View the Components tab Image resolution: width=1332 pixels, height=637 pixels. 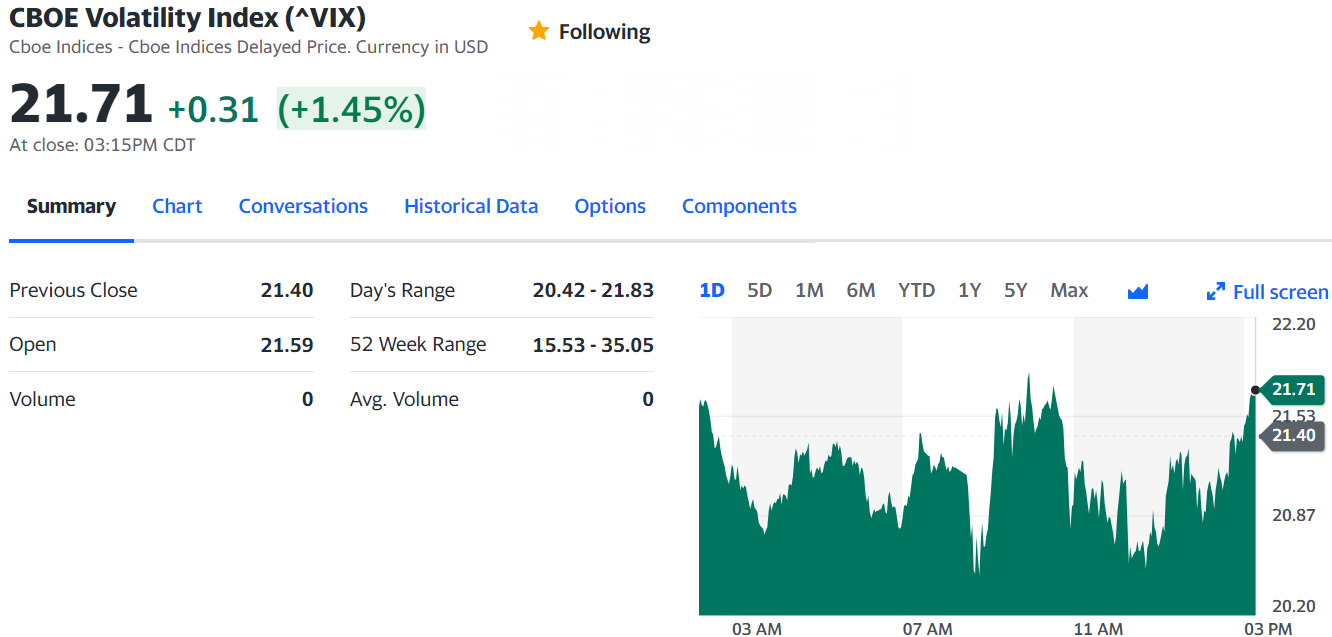[x=739, y=206]
